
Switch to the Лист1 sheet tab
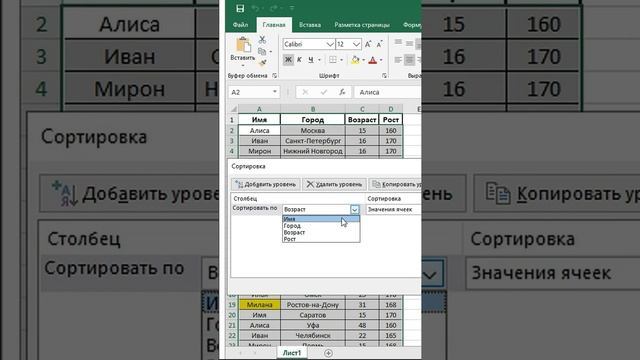click(292, 353)
